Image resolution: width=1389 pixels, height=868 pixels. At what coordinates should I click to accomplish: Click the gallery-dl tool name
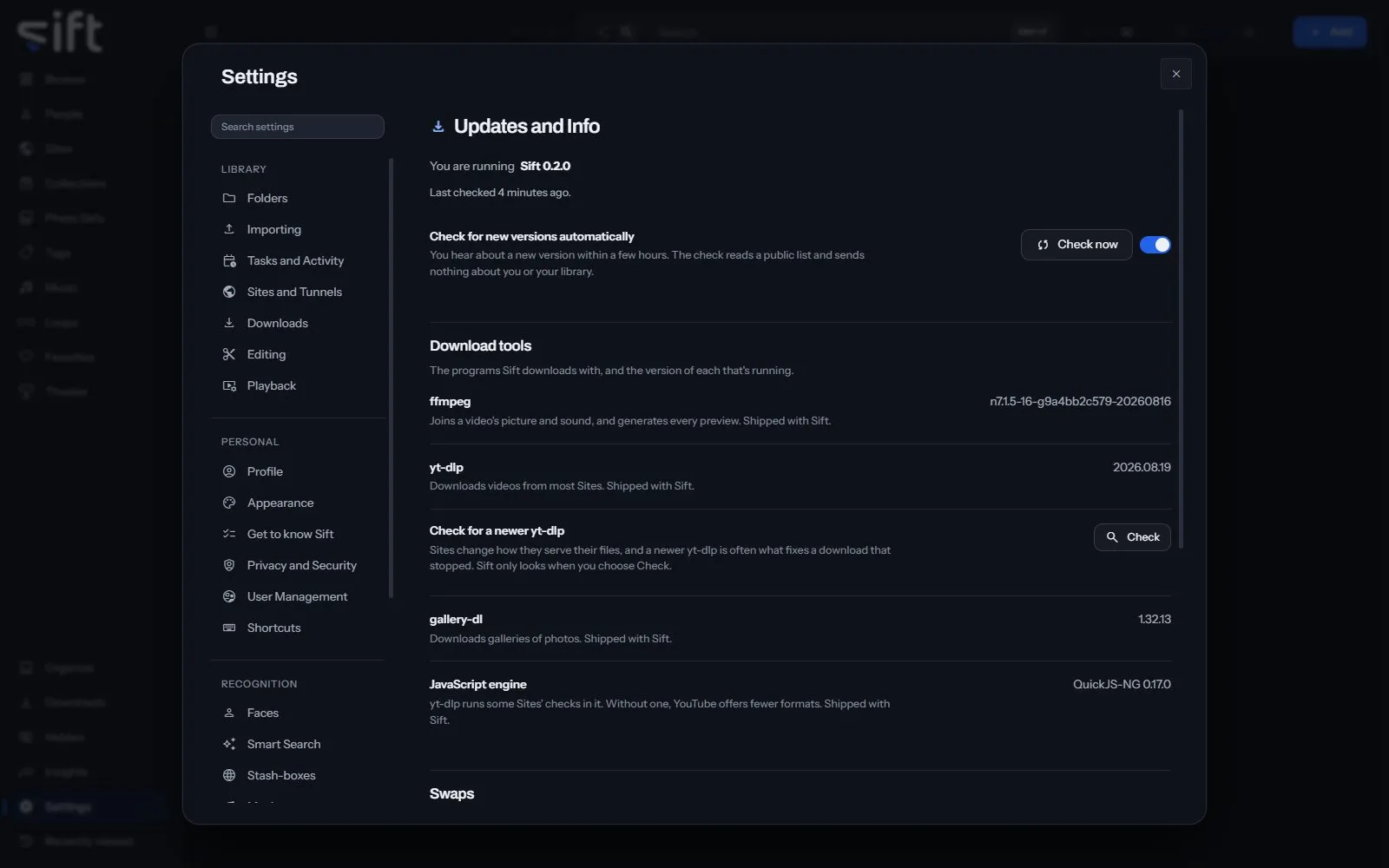pos(456,619)
